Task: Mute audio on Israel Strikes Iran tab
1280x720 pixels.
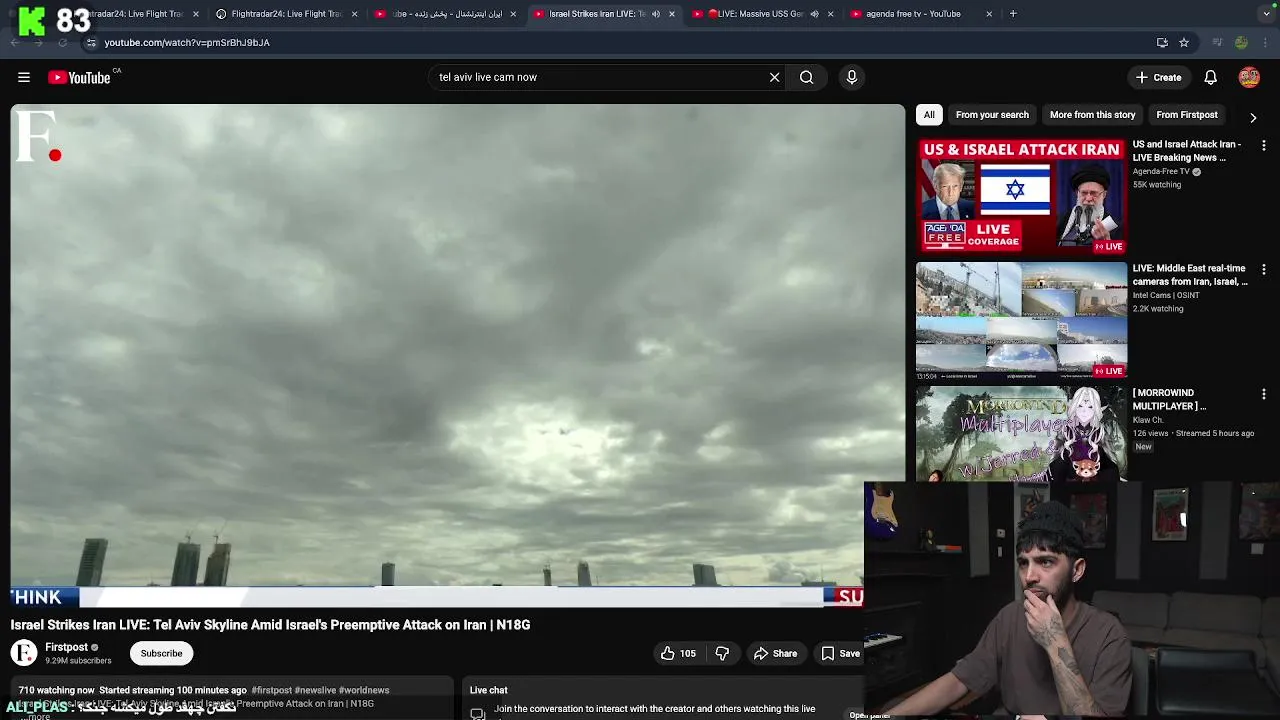Action: coord(656,14)
